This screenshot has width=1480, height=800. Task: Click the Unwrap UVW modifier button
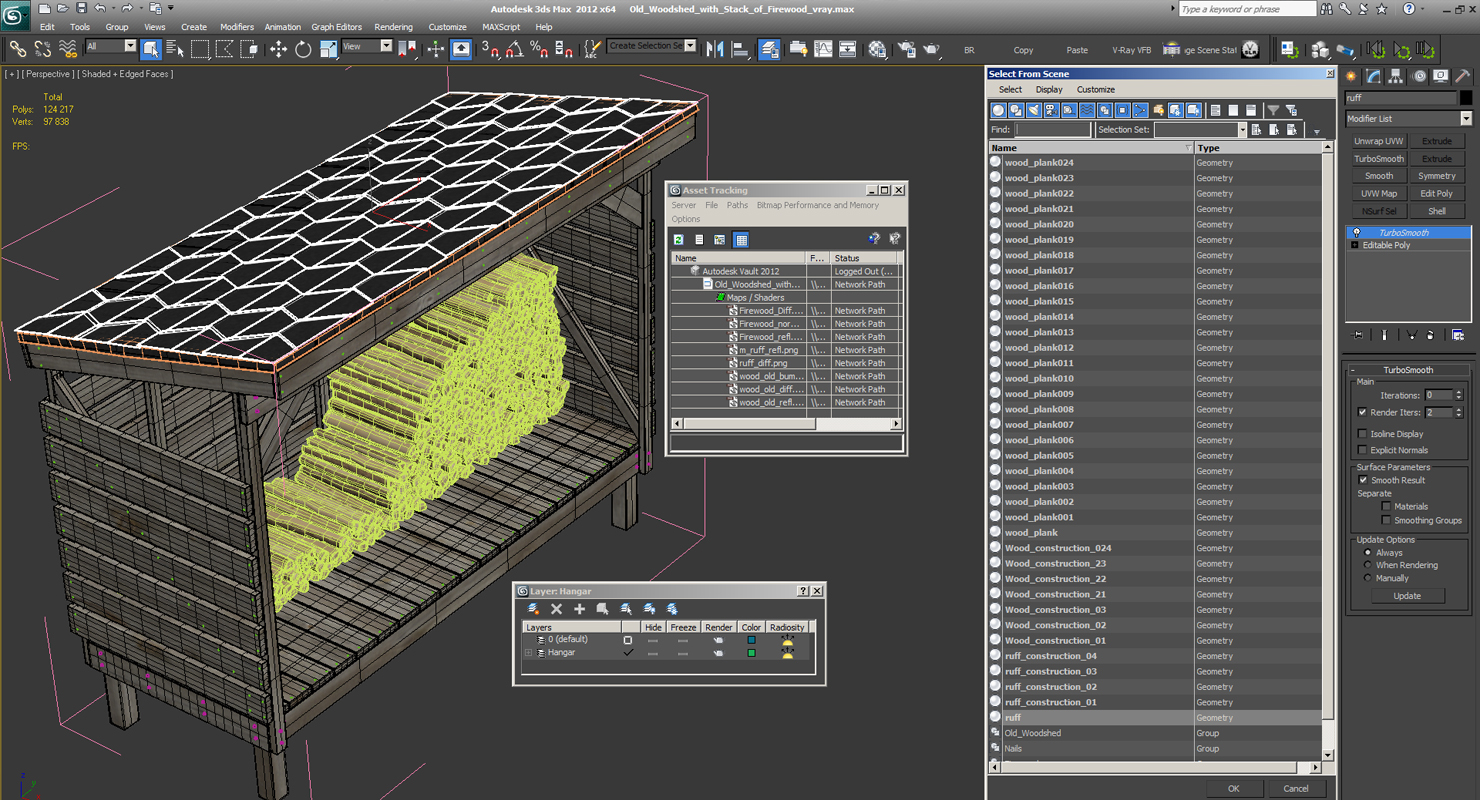click(1379, 141)
